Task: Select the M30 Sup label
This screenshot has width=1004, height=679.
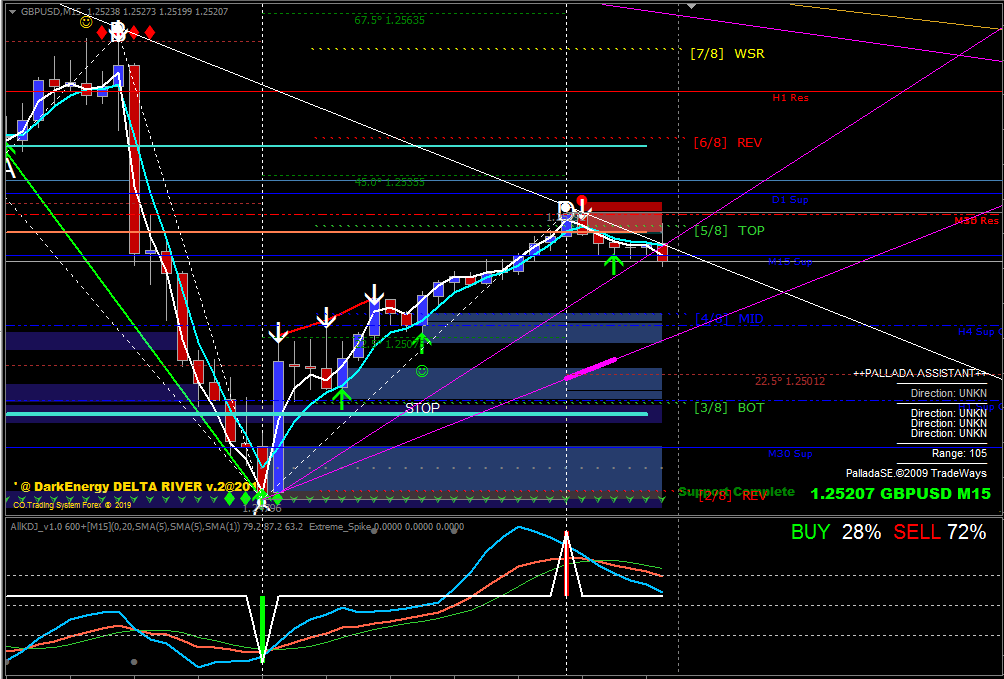Action: pyautogui.click(x=790, y=454)
